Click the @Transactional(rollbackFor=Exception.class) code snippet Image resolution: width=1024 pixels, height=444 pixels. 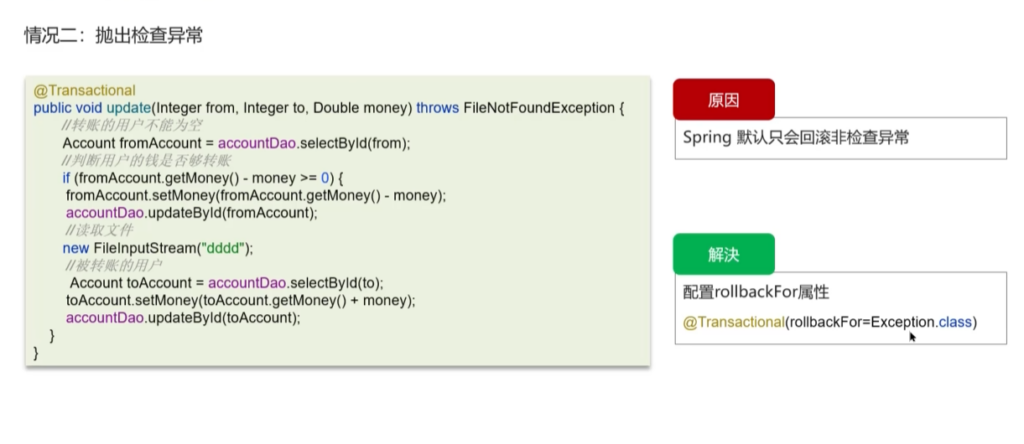coord(829,322)
